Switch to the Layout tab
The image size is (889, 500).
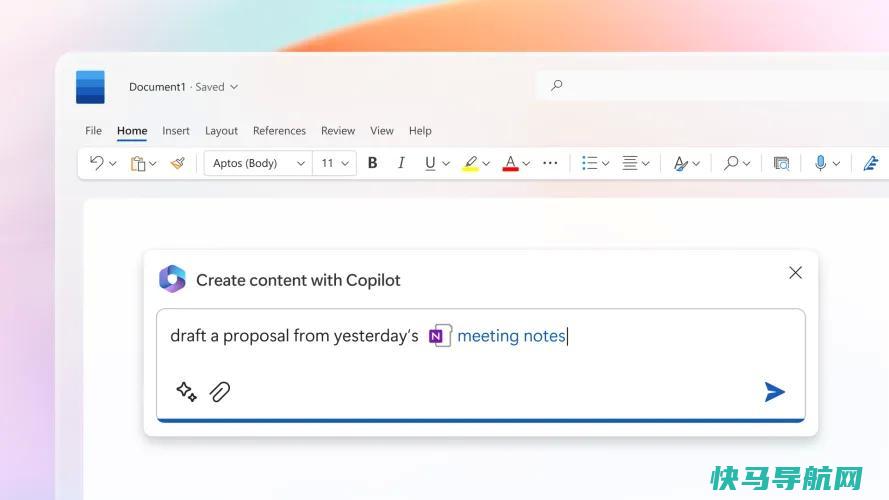click(x=221, y=131)
